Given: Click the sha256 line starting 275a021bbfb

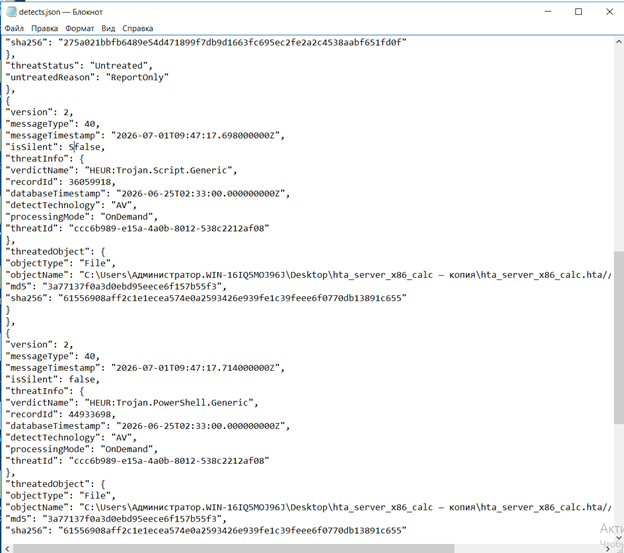Looking at the screenshot, I should [206, 42].
